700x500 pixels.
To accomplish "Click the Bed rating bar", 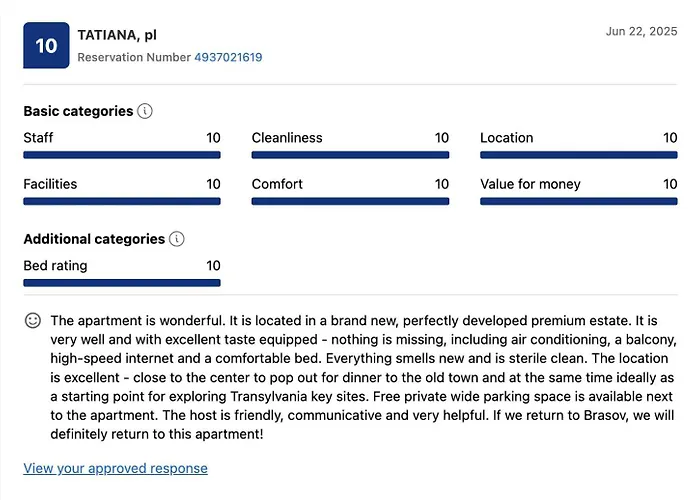I will pos(122,282).
